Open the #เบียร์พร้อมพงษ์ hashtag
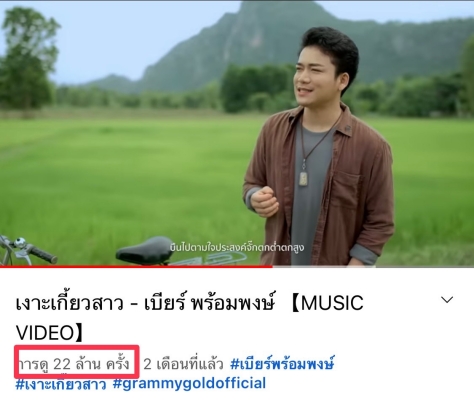Screen dimensions: 474x400 282,364
